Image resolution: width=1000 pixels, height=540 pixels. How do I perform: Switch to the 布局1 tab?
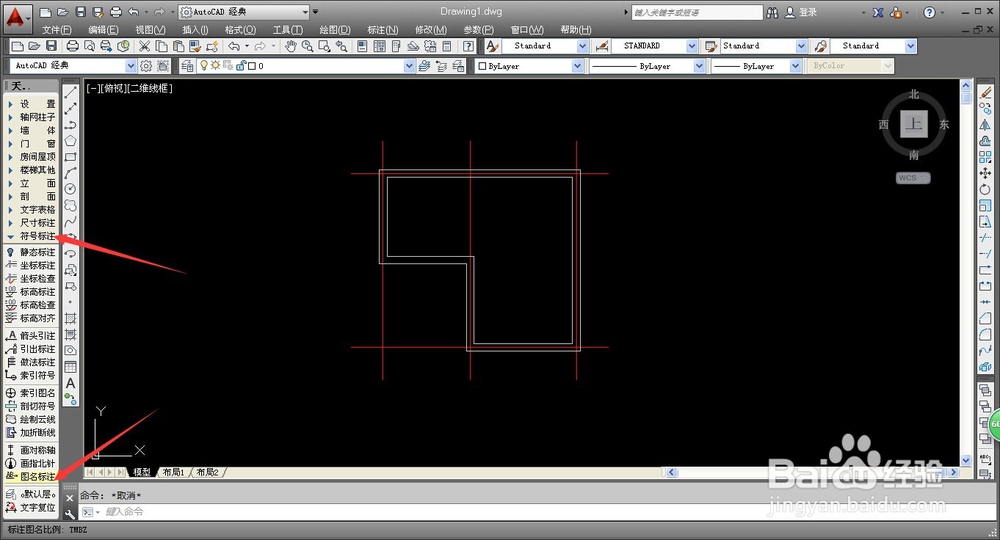pyautogui.click(x=173, y=472)
